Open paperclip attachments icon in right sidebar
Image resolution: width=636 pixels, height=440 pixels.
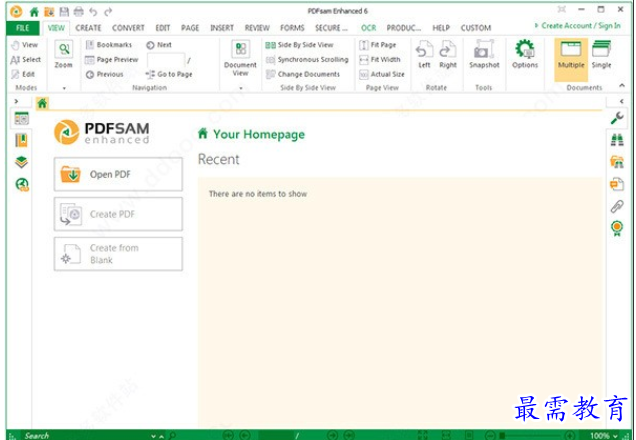[x=617, y=206]
